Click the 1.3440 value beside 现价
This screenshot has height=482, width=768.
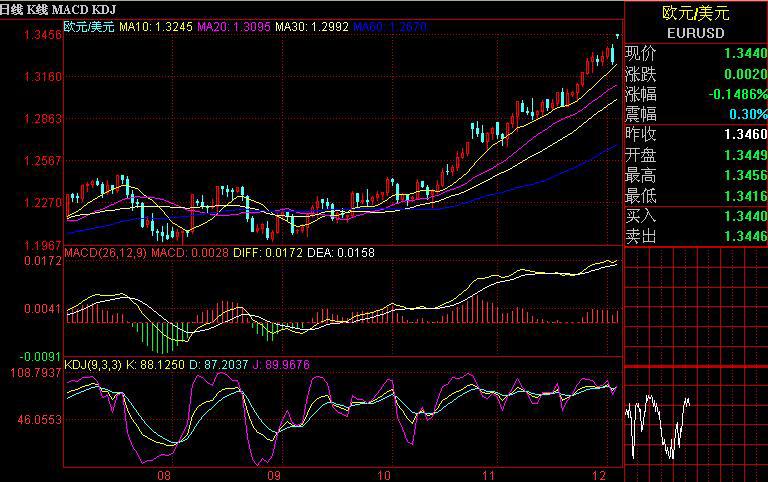tap(745, 53)
